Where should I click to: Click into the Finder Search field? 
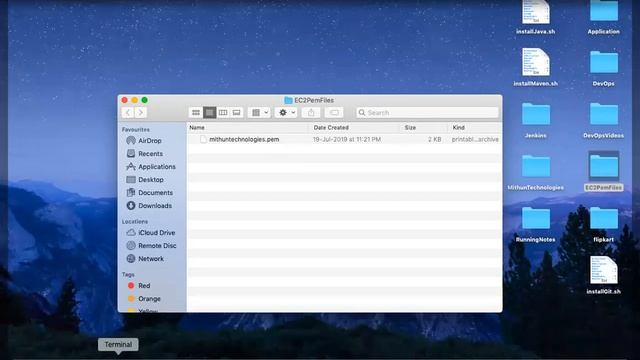(427, 113)
